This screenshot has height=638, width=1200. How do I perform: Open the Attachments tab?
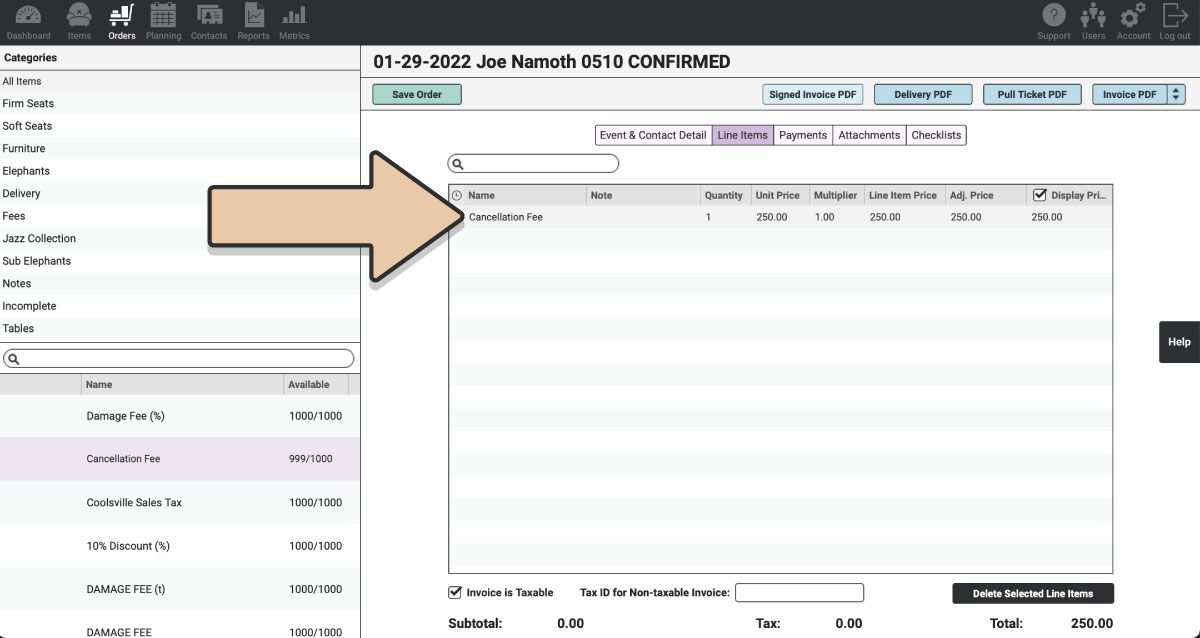[x=869, y=135]
